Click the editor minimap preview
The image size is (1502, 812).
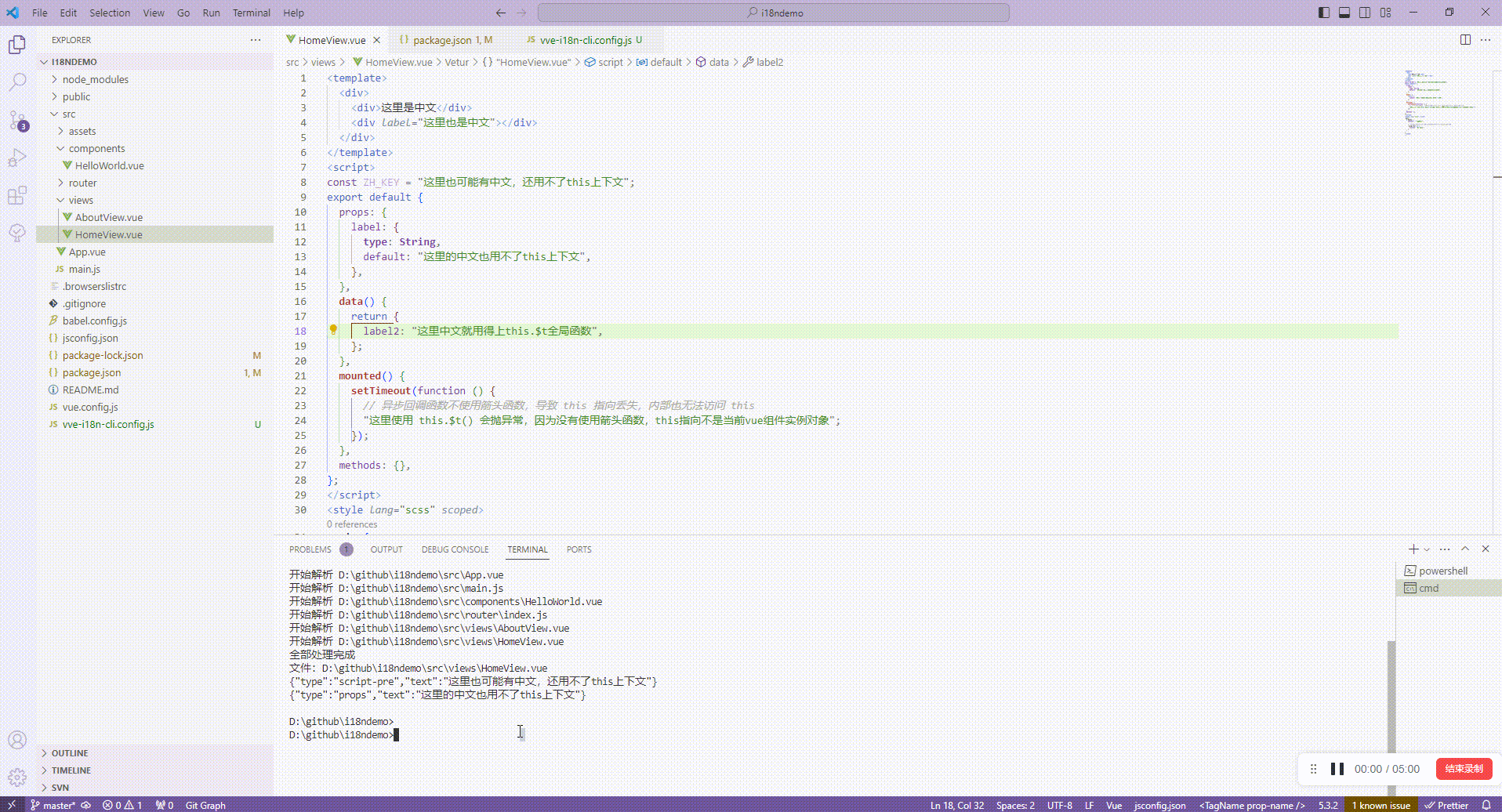tap(1441, 103)
